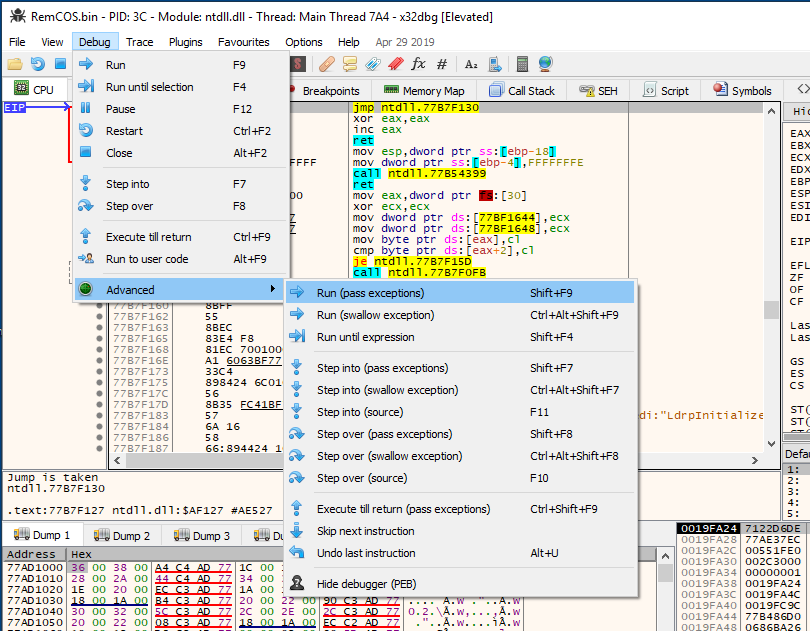810x631 pixels.
Task: Click the Run until expression icon
Action: tap(297, 336)
